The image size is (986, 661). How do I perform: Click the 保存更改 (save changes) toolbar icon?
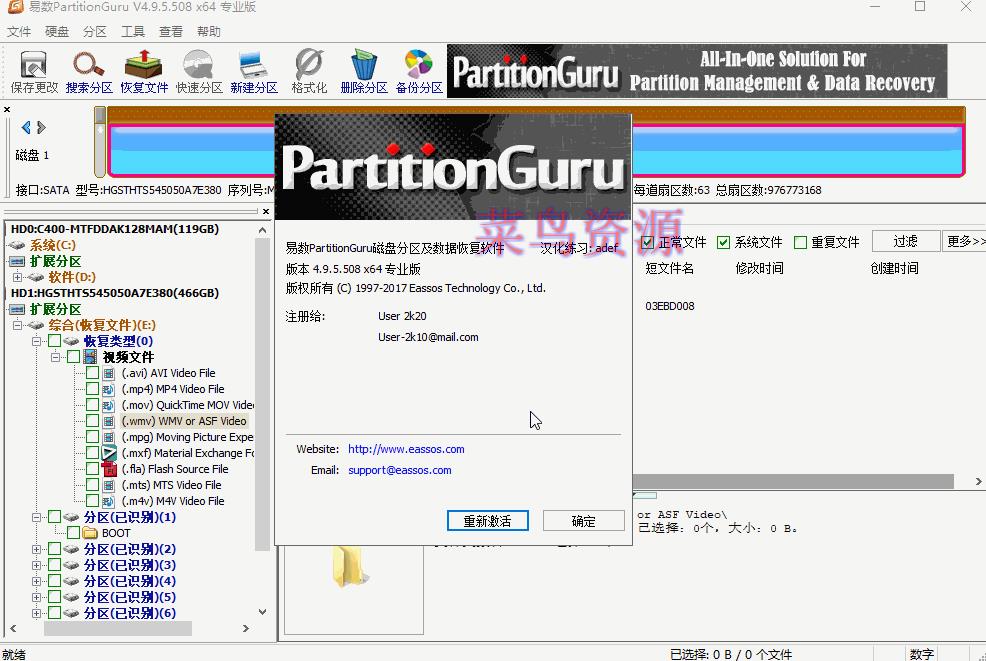tap(33, 70)
